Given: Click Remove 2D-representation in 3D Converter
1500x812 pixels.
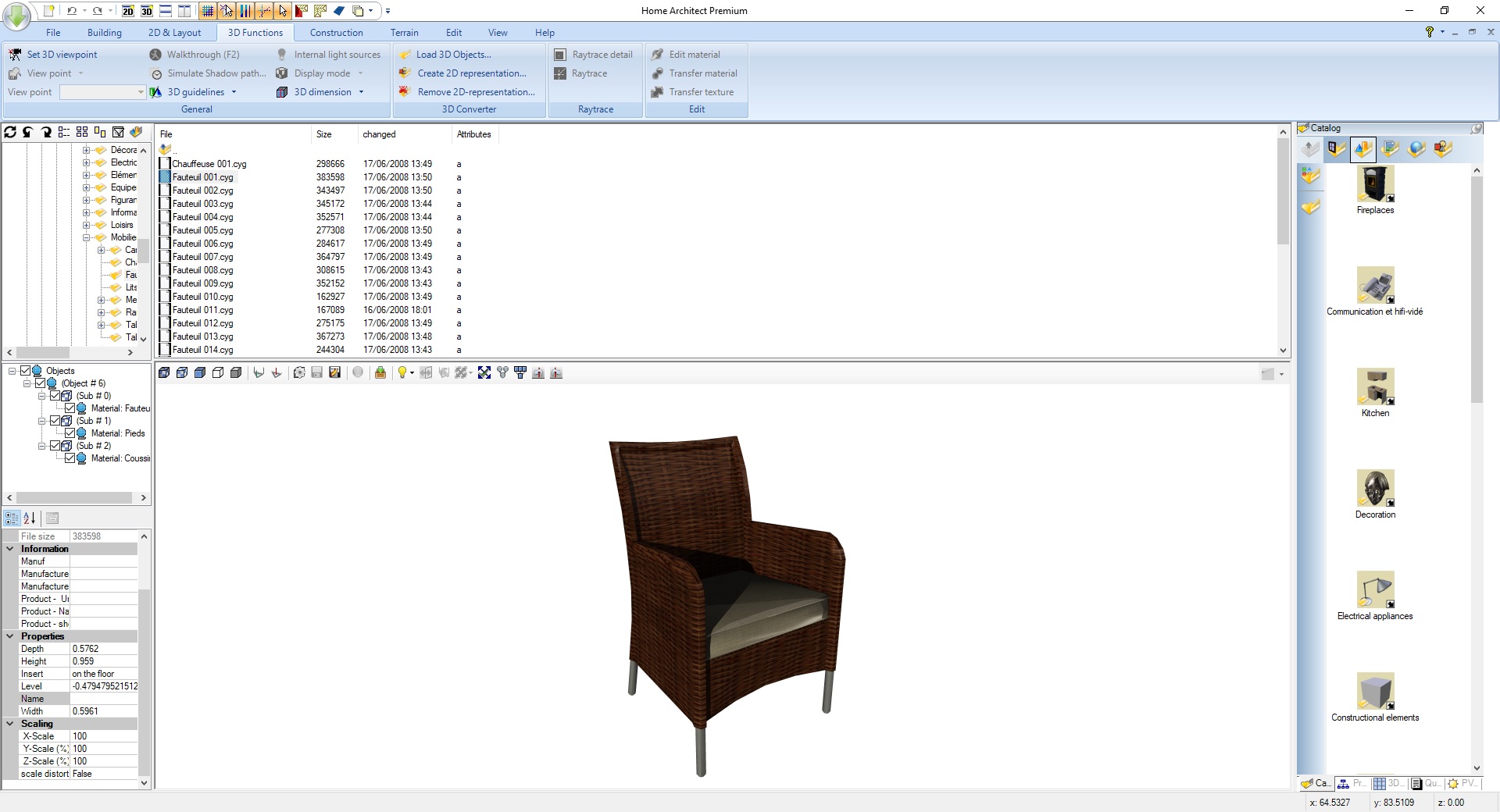Looking at the screenshot, I should (x=476, y=91).
